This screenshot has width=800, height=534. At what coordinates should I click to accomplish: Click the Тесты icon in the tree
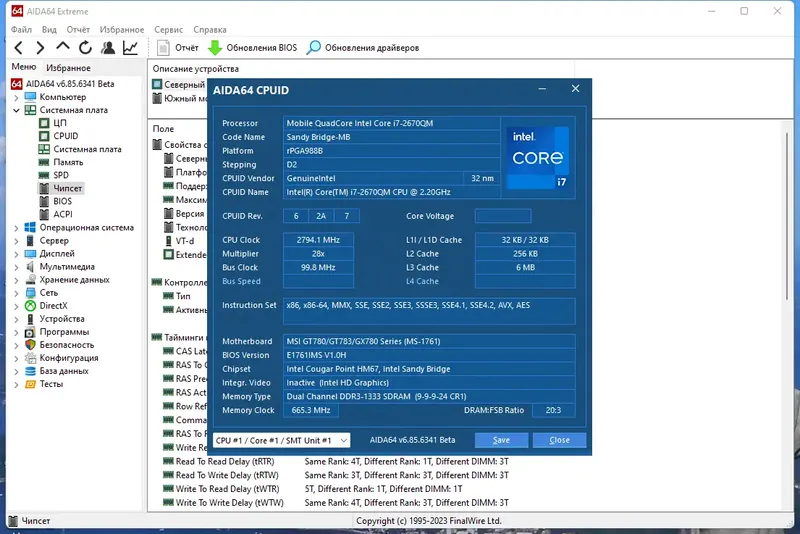pos(31,384)
